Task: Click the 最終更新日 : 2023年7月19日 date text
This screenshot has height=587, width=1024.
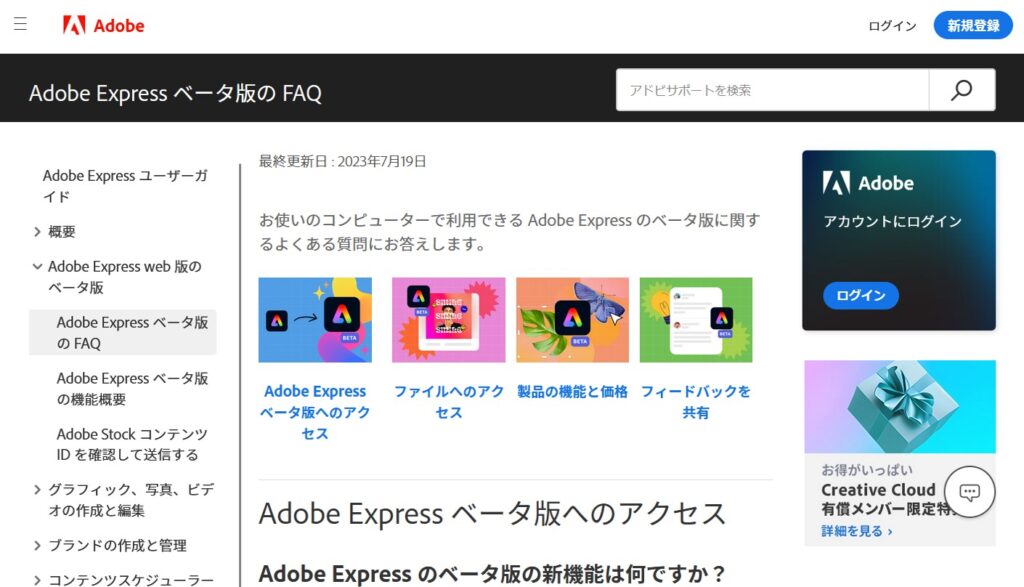Action: pyautogui.click(x=343, y=161)
